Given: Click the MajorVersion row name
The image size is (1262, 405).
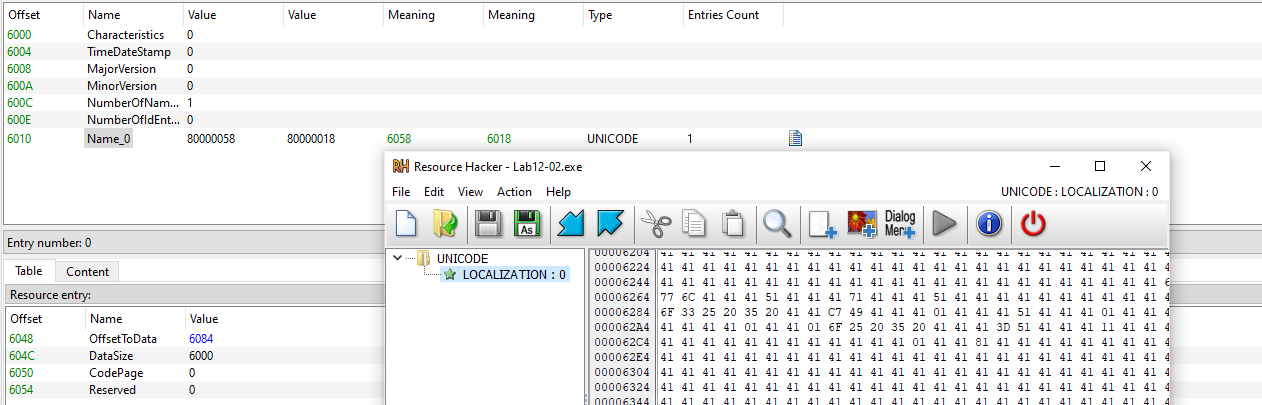Looking at the screenshot, I should click(121, 69).
